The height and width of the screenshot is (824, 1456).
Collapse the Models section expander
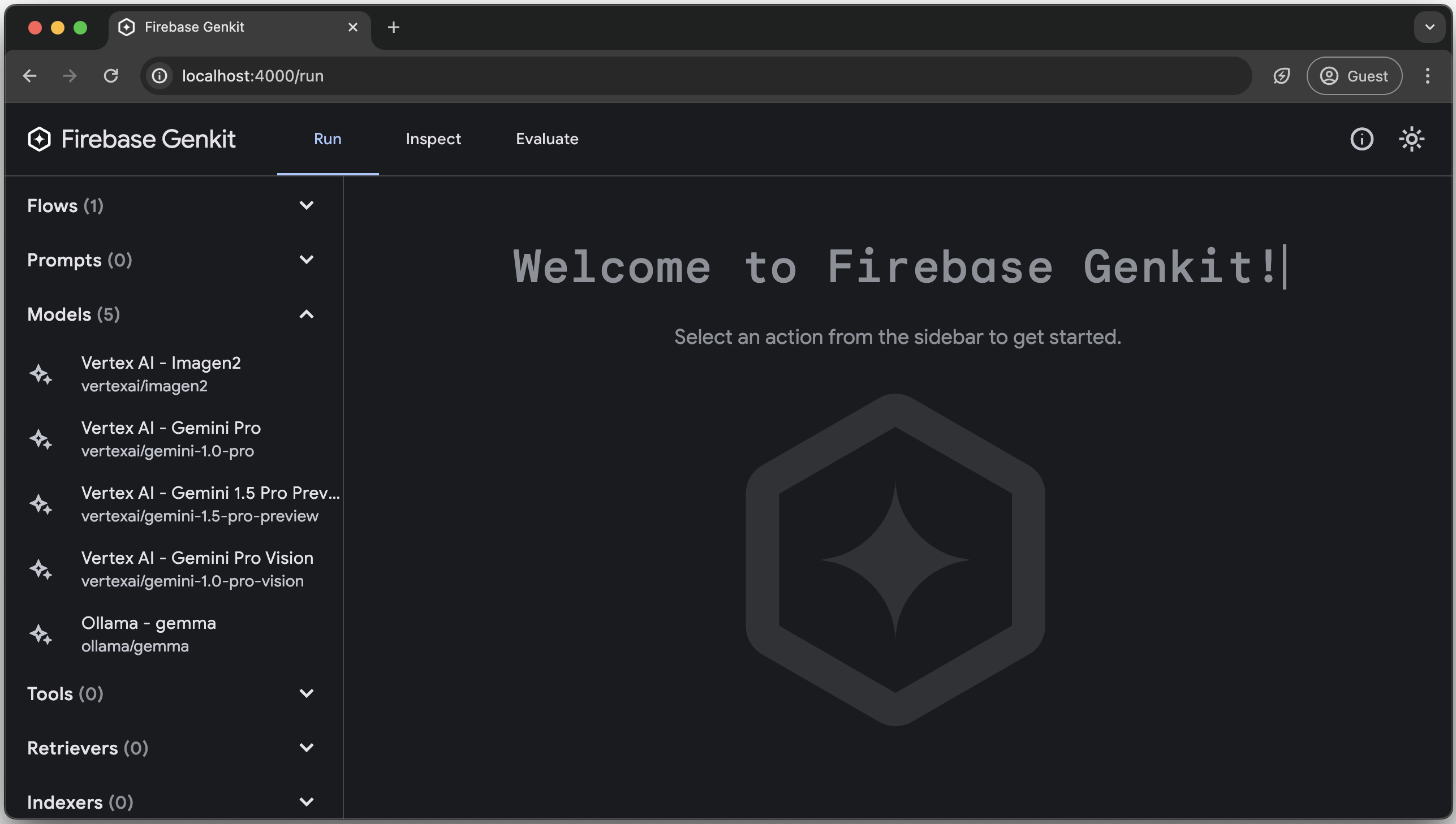pyautogui.click(x=307, y=314)
